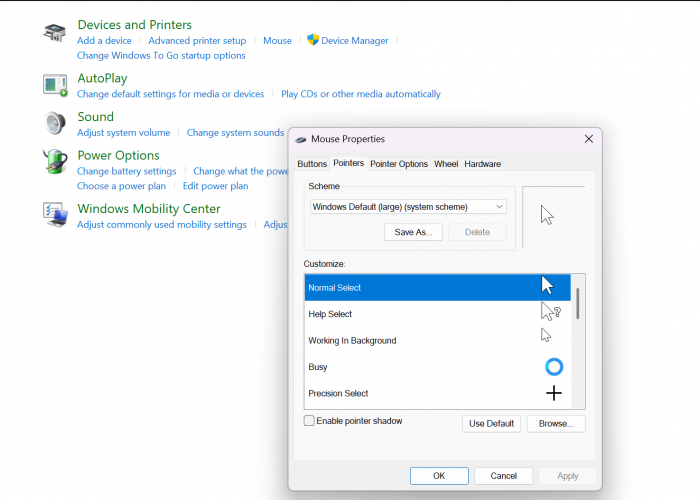Enable the pointer shadow checkbox
Image resolution: width=700 pixels, height=500 pixels.
pyautogui.click(x=309, y=421)
